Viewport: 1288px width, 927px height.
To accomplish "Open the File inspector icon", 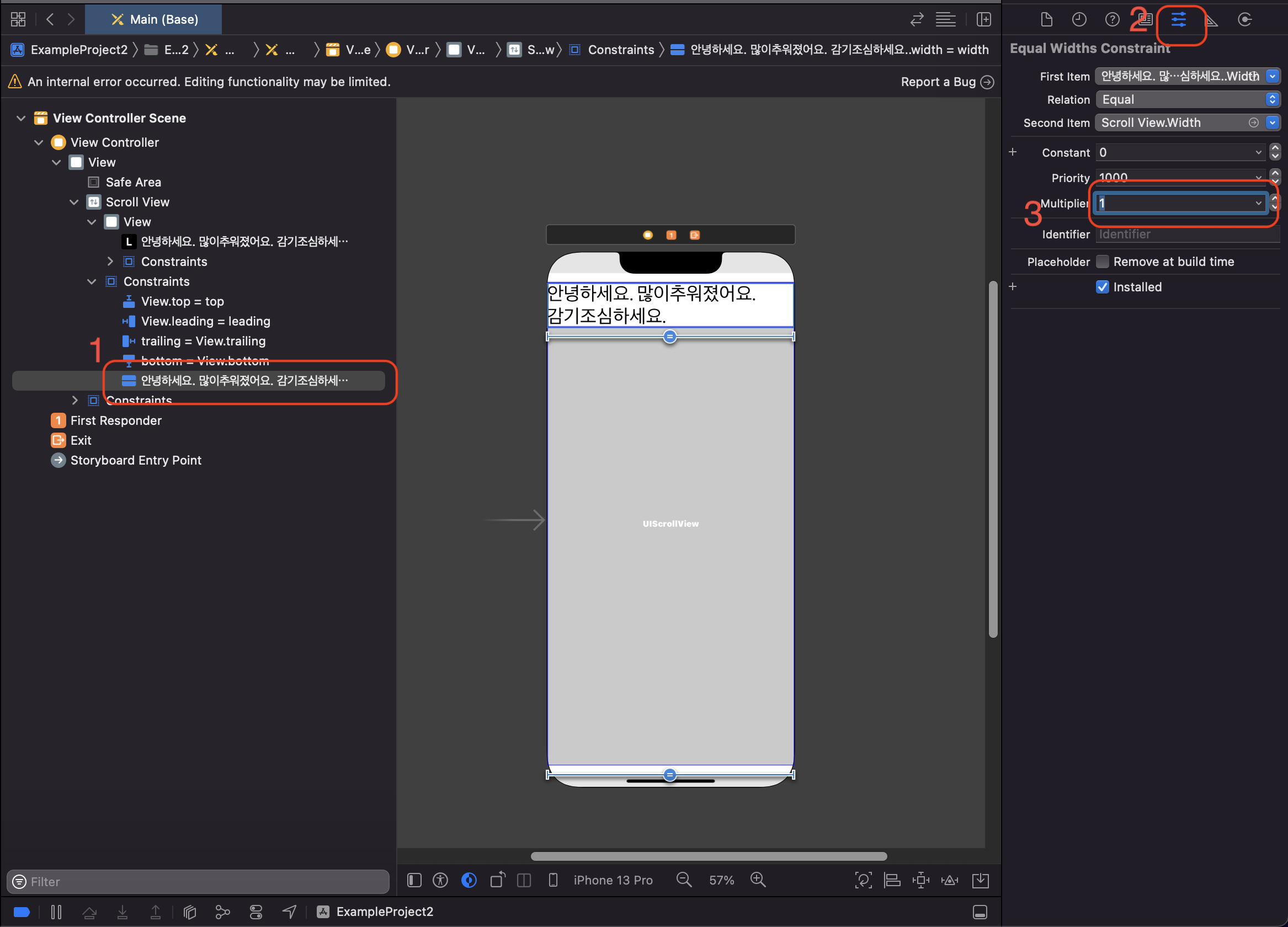I will (1046, 20).
